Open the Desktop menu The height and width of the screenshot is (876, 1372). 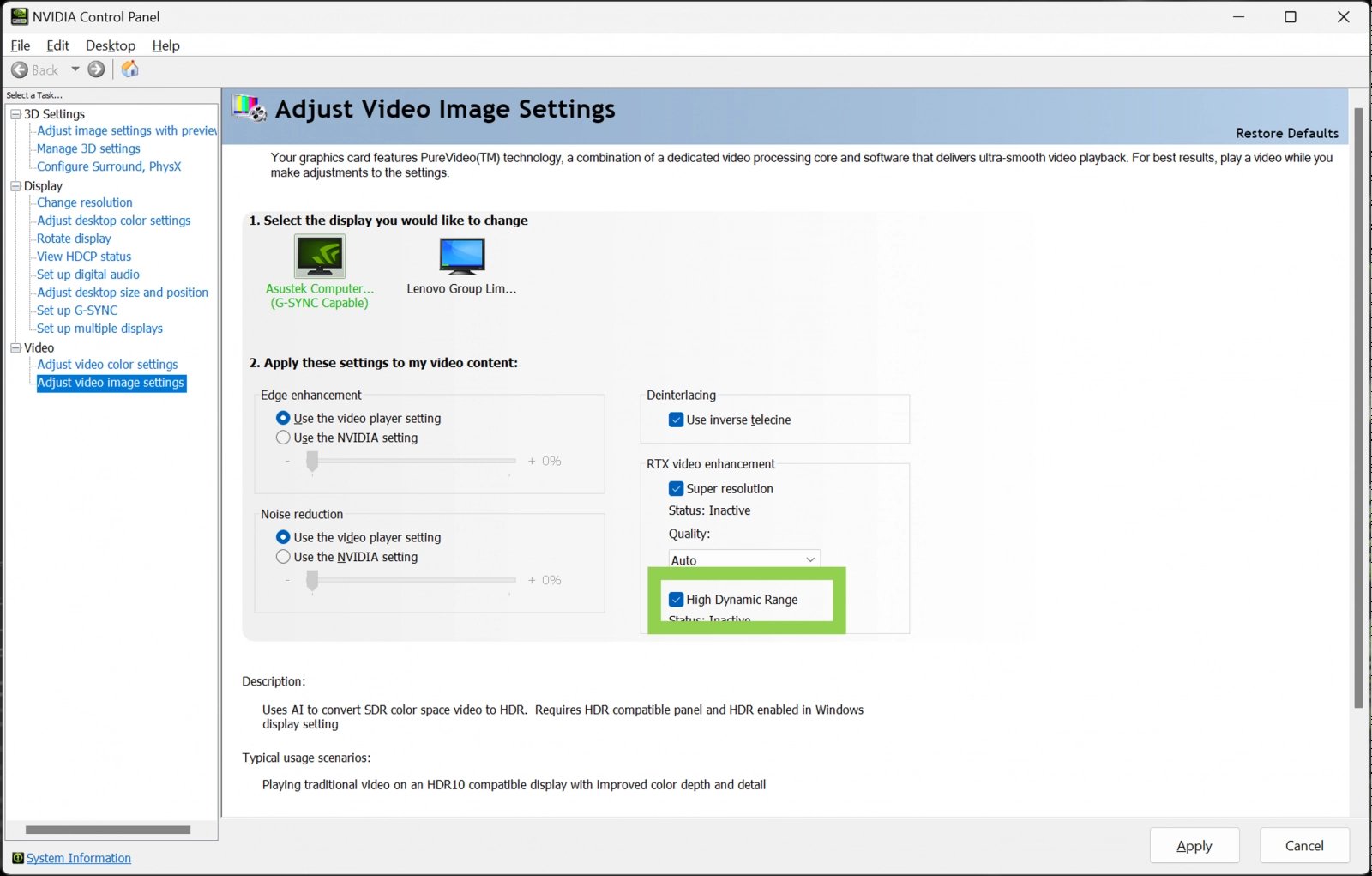tap(111, 45)
